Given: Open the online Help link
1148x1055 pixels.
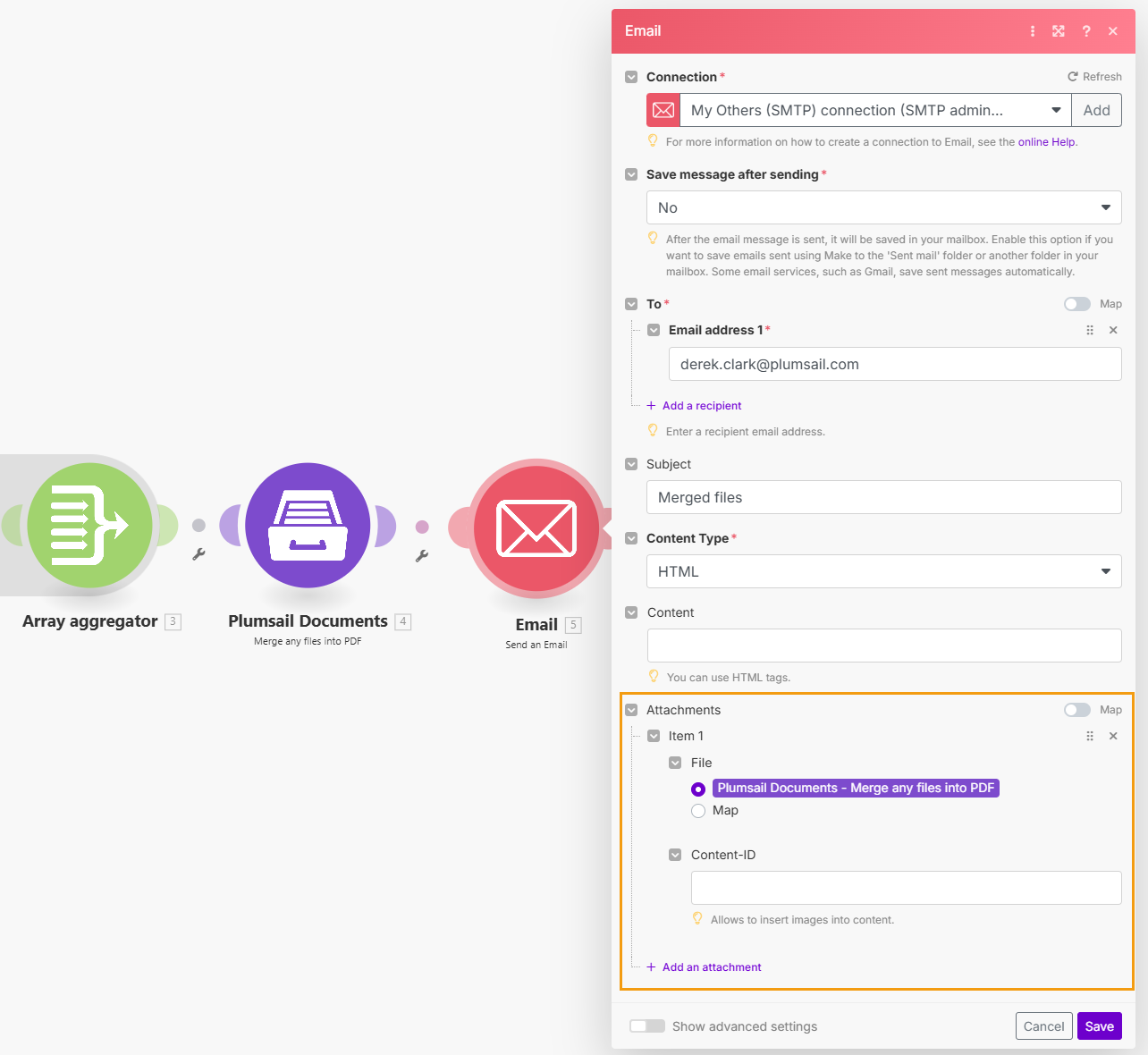Looking at the screenshot, I should coord(1047,142).
